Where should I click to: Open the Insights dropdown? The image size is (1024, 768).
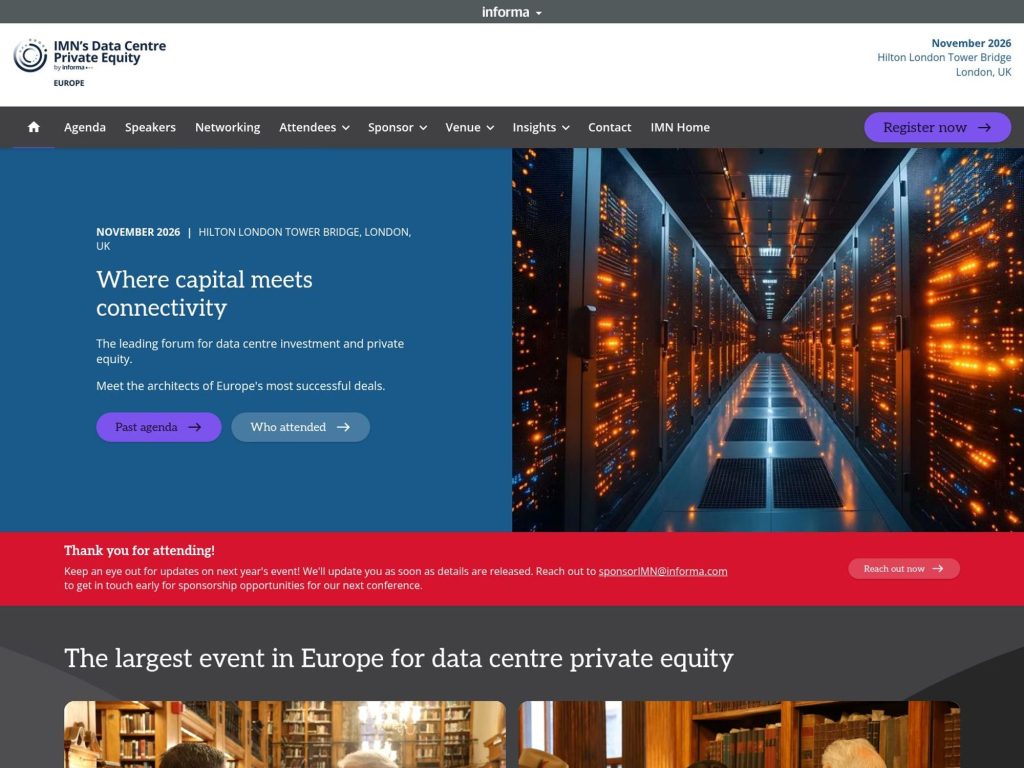coord(540,127)
